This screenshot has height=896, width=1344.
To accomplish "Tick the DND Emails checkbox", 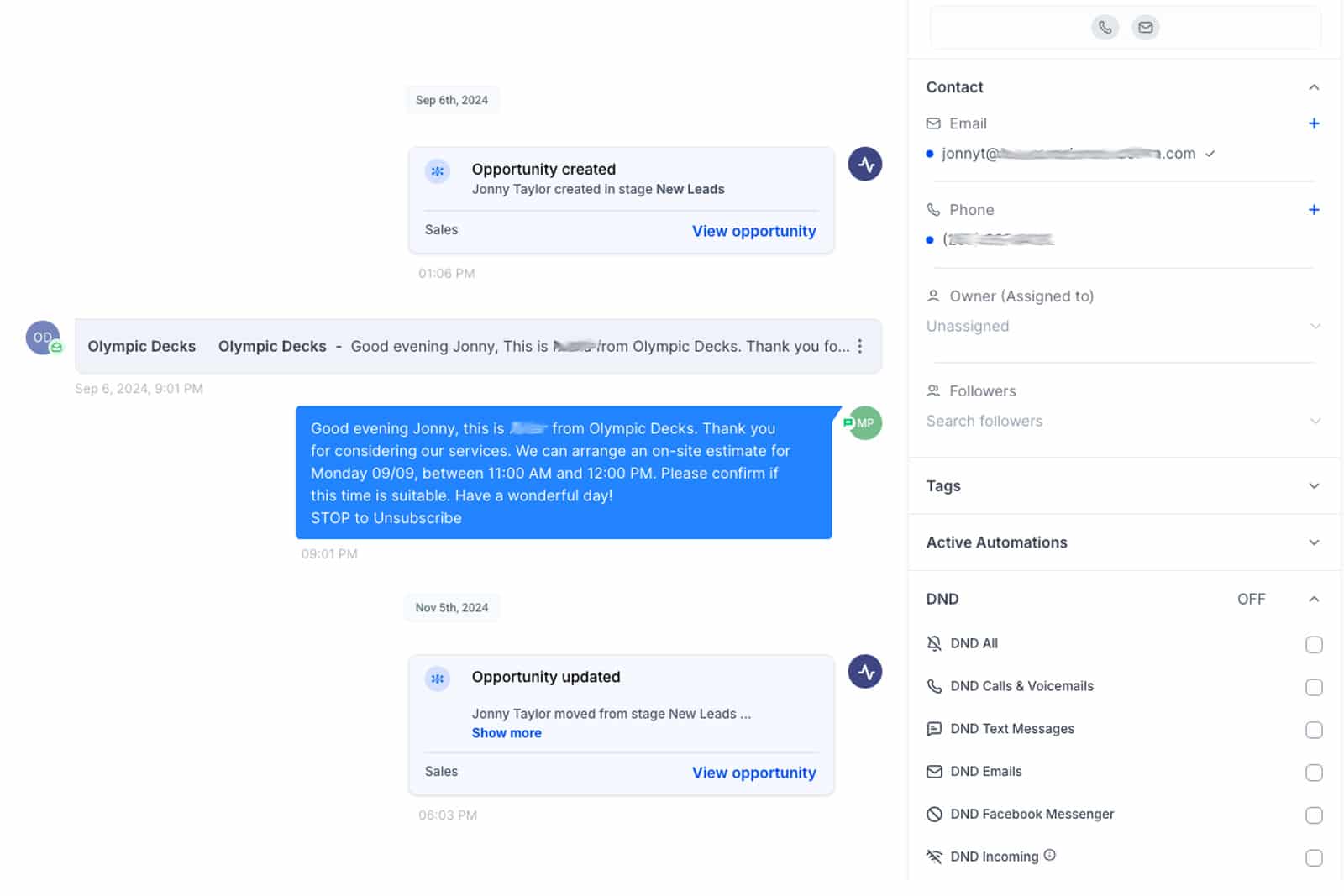I will 1314,773.
